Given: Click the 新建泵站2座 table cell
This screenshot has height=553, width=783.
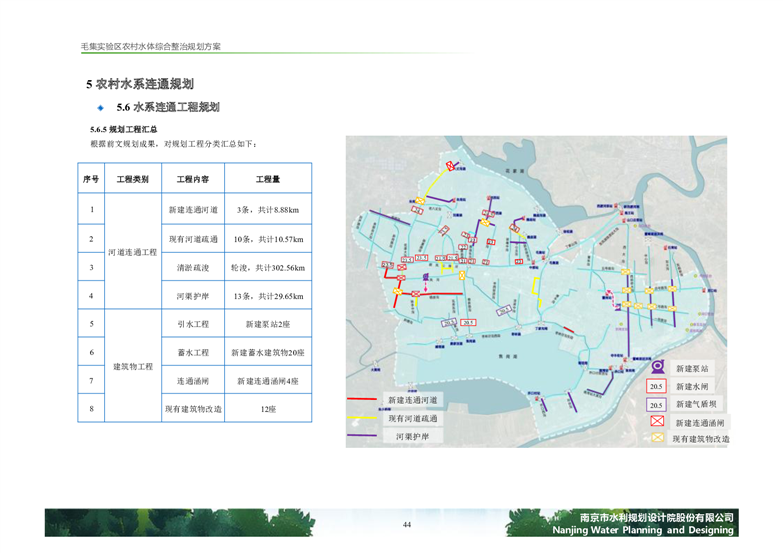Looking at the screenshot, I should (x=267, y=325).
